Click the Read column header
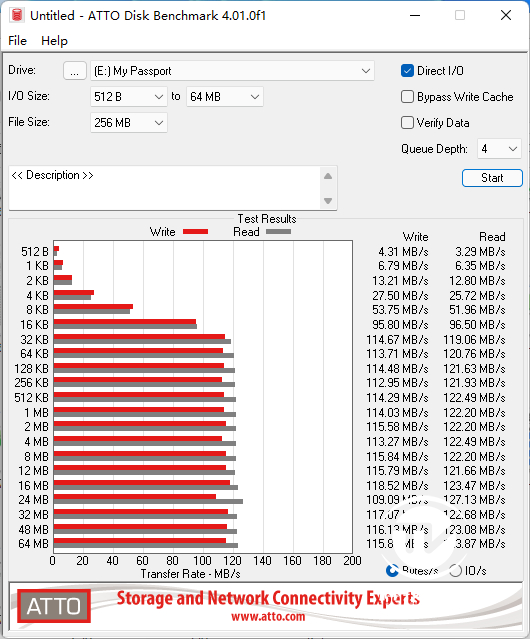The width and height of the screenshot is (530, 639). pyautogui.click(x=492, y=237)
